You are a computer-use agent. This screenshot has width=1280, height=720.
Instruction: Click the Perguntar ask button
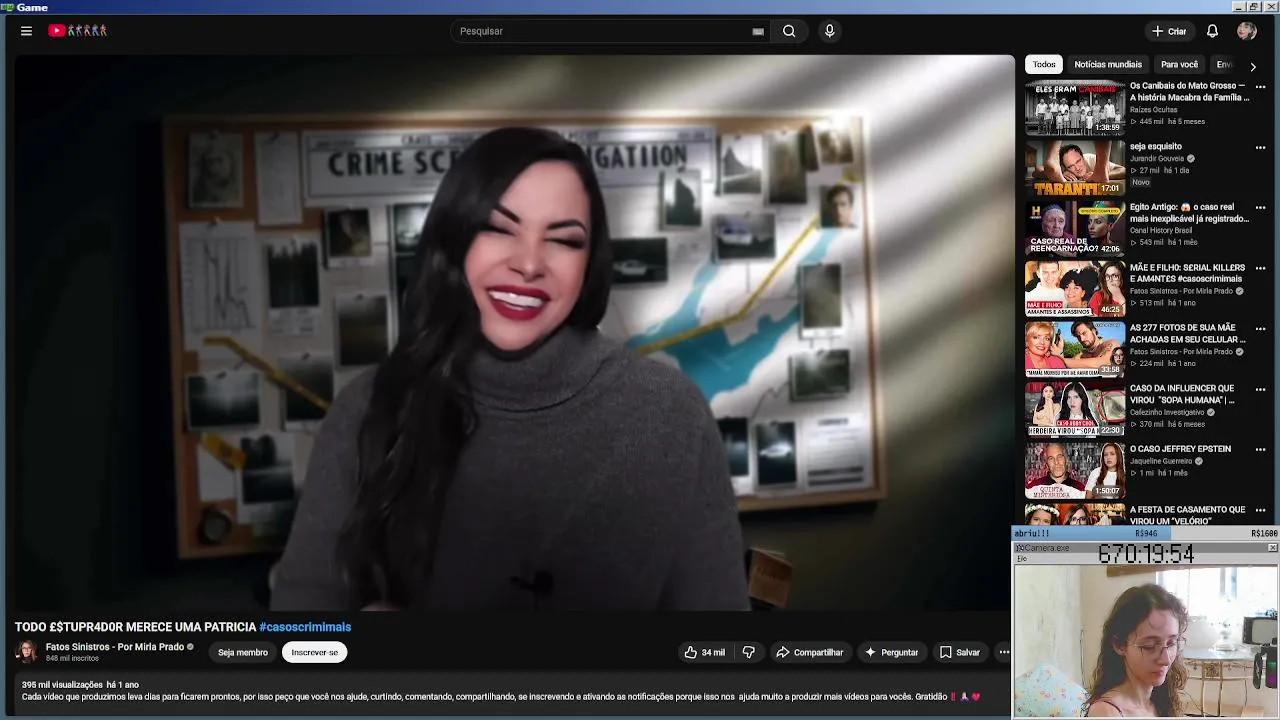click(x=891, y=652)
